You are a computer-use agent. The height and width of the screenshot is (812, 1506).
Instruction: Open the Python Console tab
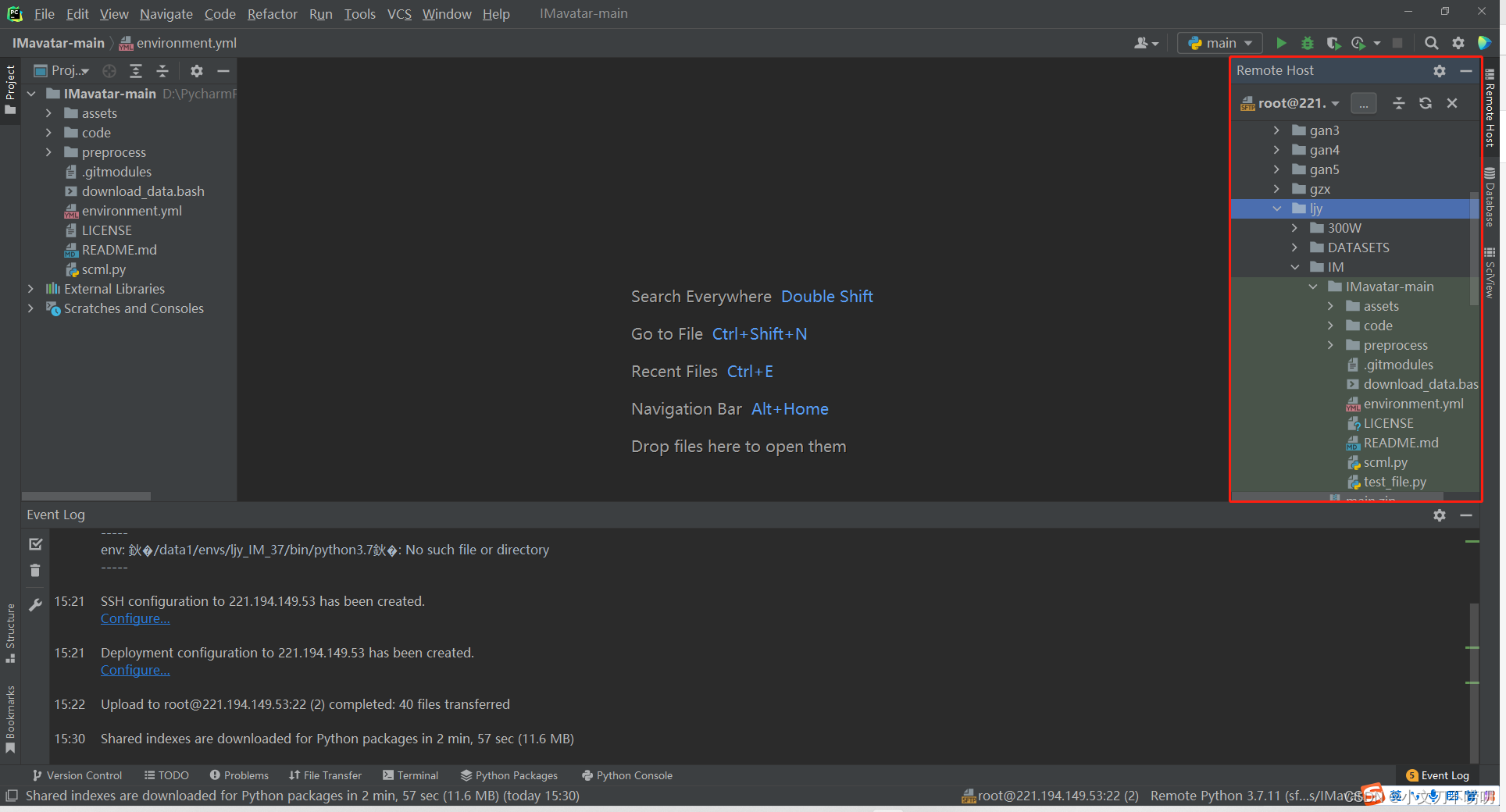627,775
